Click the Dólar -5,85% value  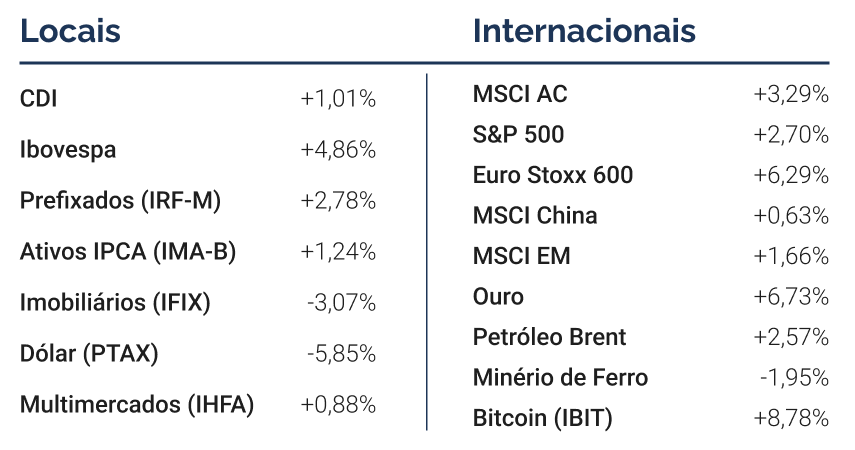(x=341, y=354)
